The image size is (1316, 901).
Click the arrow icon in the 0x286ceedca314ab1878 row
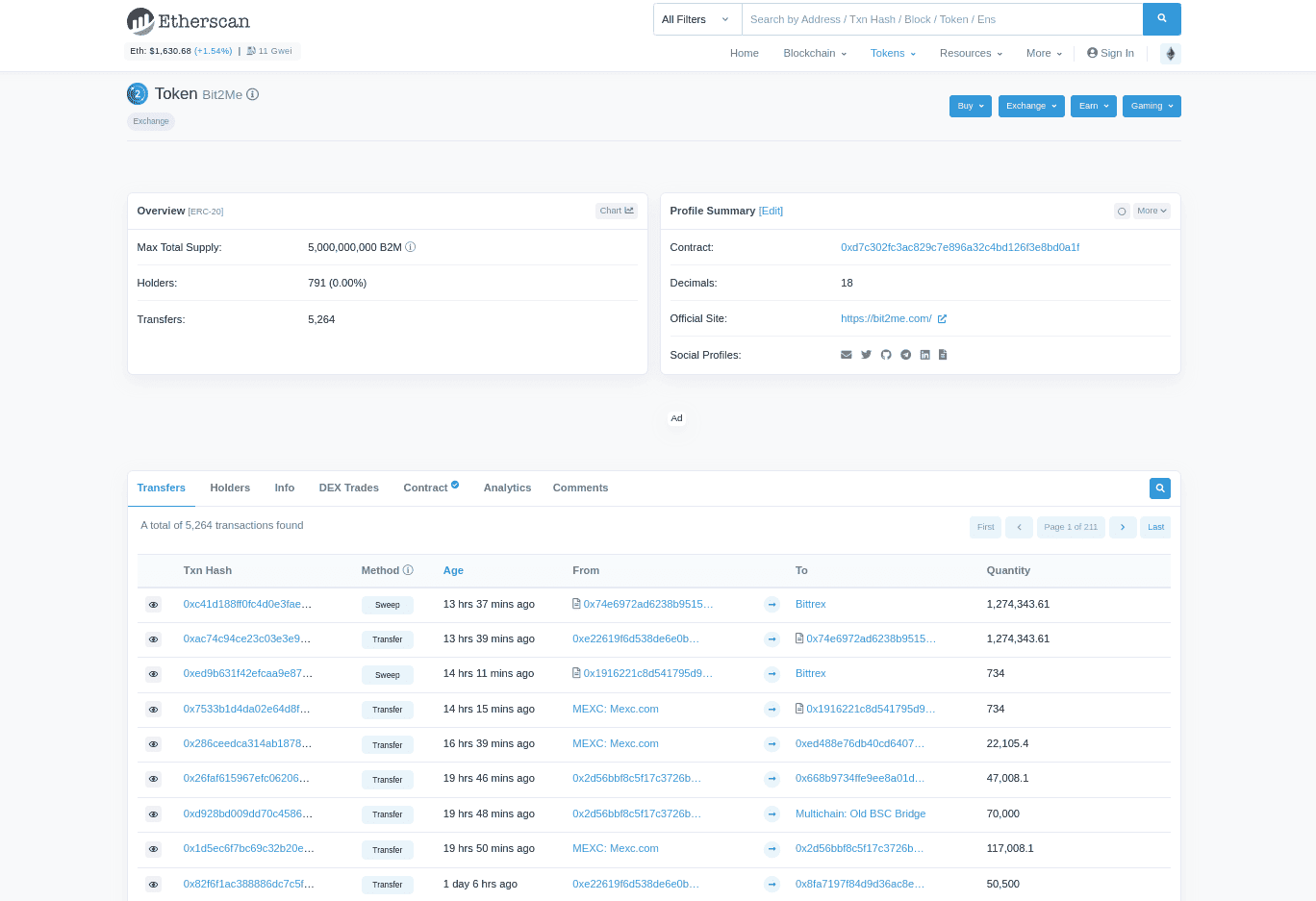pos(772,744)
